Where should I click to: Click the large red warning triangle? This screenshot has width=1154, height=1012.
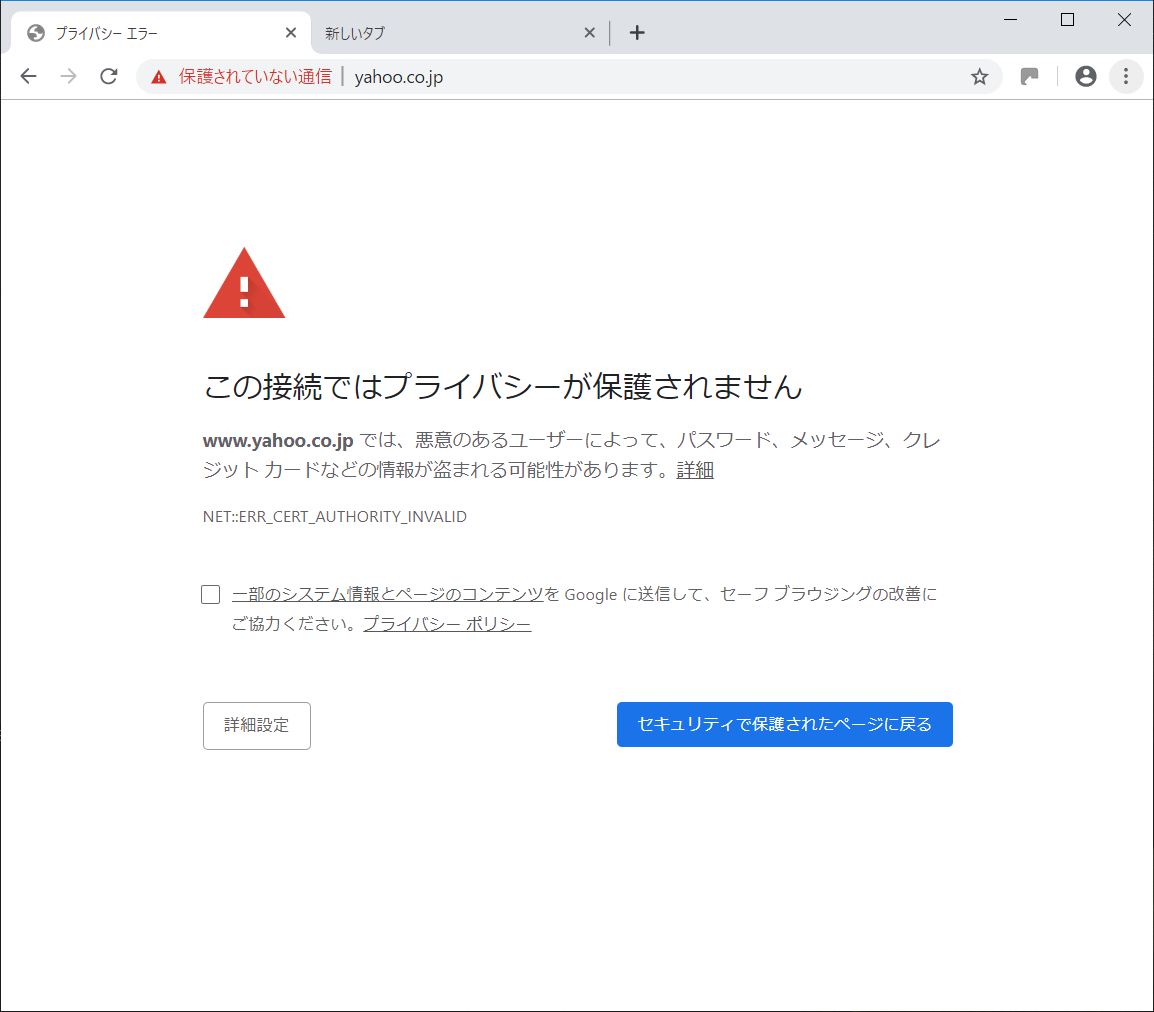click(244, 283)
